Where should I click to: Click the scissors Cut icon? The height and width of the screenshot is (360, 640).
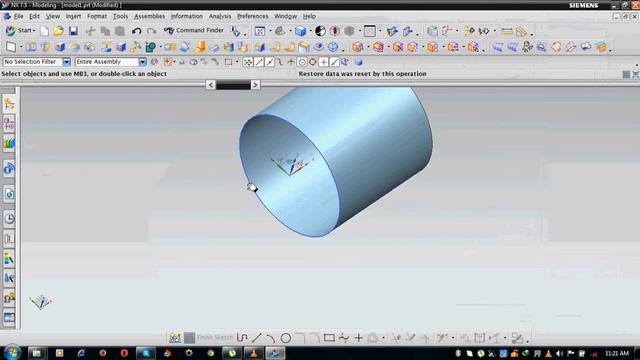pyautogui.click(x=90, y=31)
